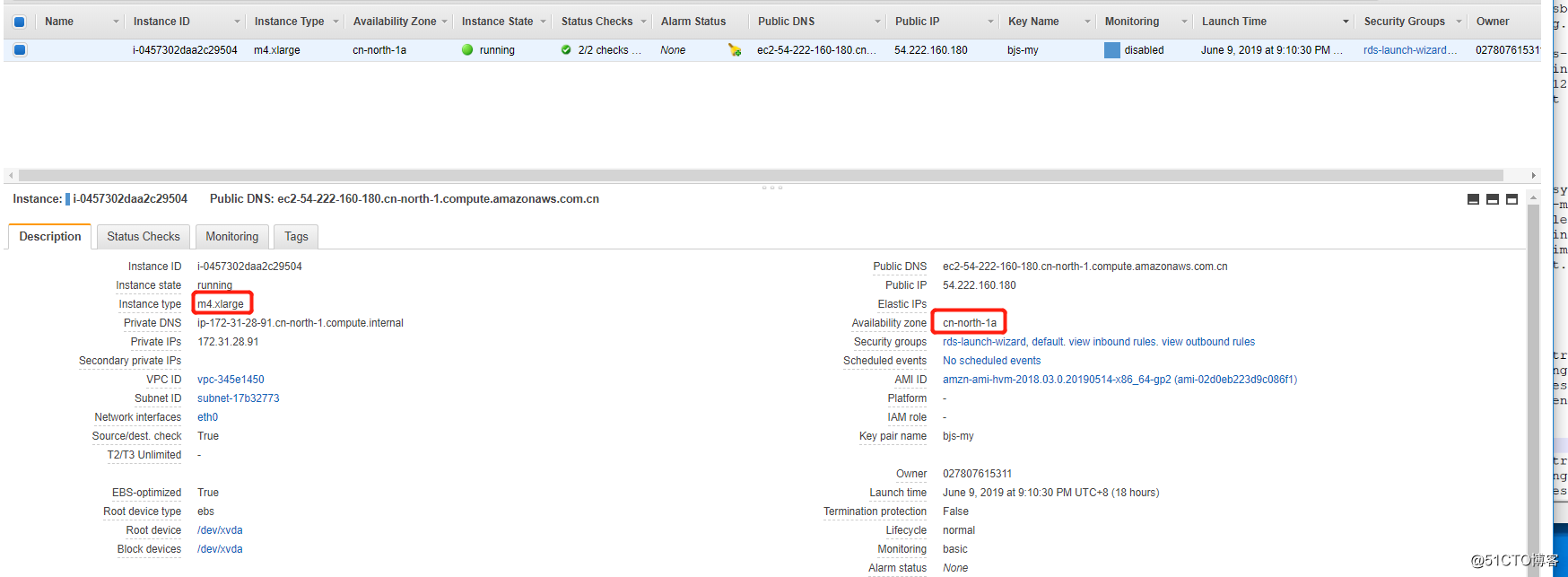Click the monitoring disabled blue icon
The height and width of the screenshot is (577, 1568).
point(1112,50)
